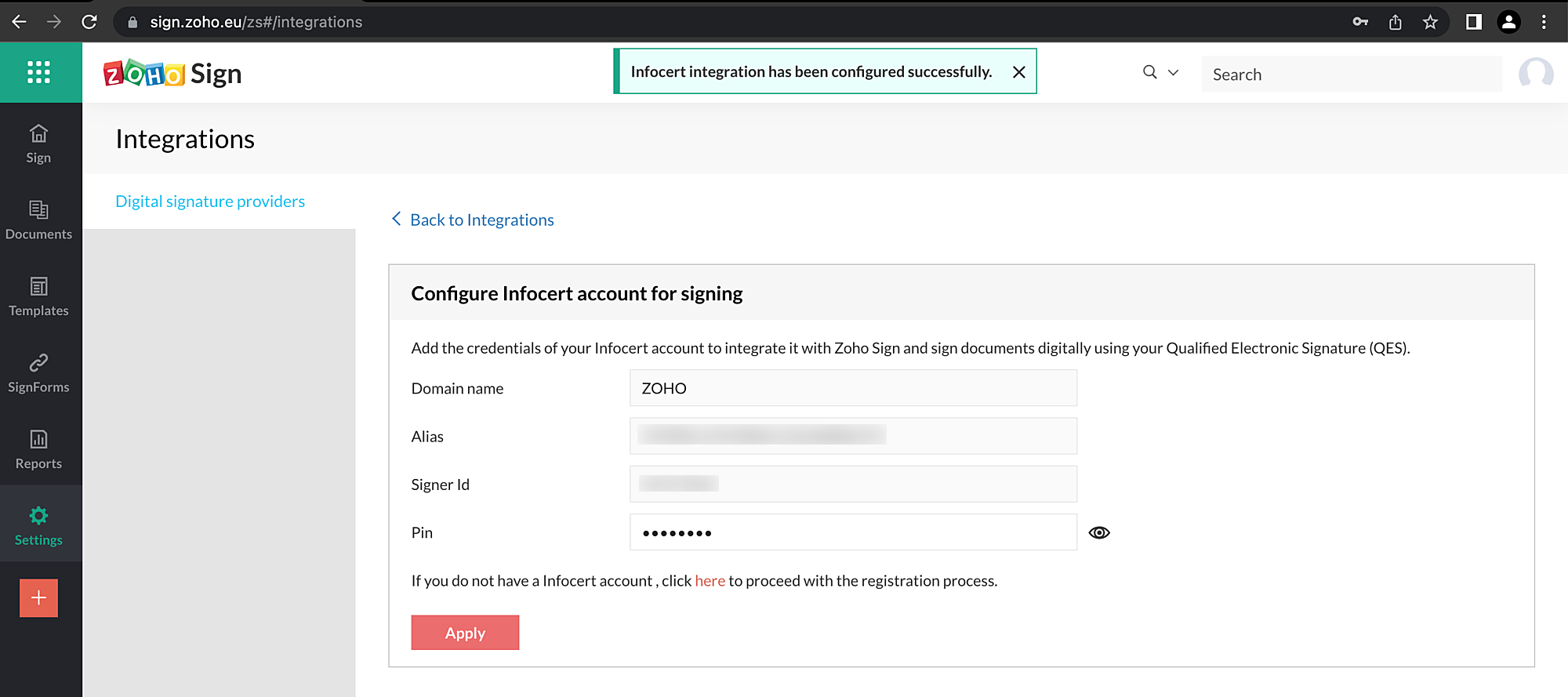Focus the Alias input field
The image size is (1568, 697).
tap(853, 436)
